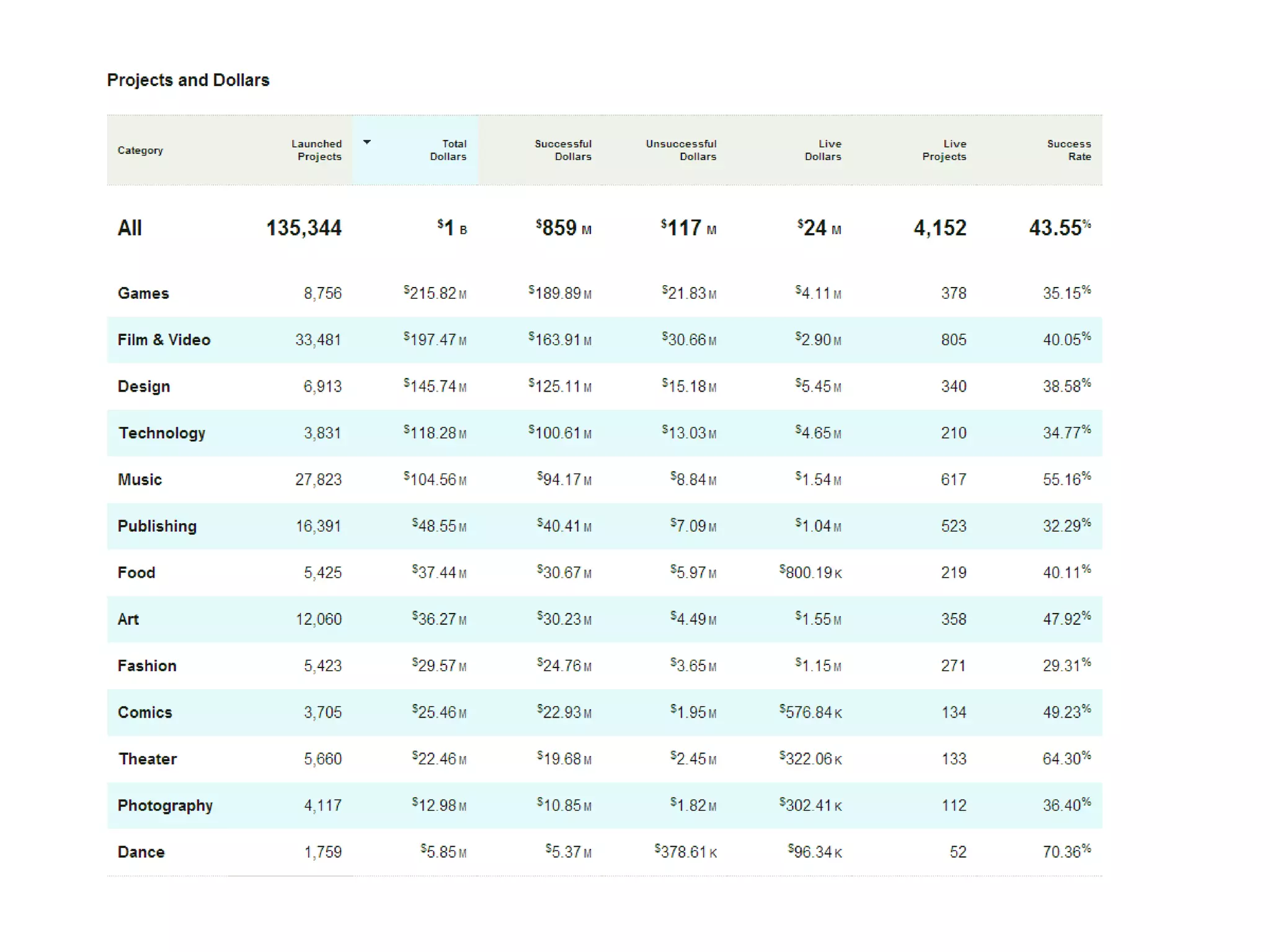Image resolution: width=1270 pixels, height=952 pixels.
Task: Sort by Successful Dollars column header
Action: click(562, 150)
